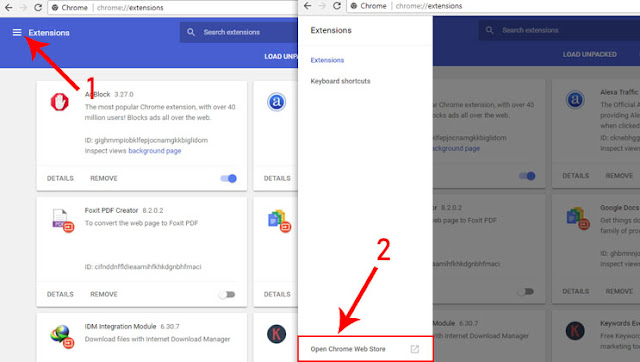Click the address bar in right browser window
This screenshot has width=640, height=362.
[493, 6]
